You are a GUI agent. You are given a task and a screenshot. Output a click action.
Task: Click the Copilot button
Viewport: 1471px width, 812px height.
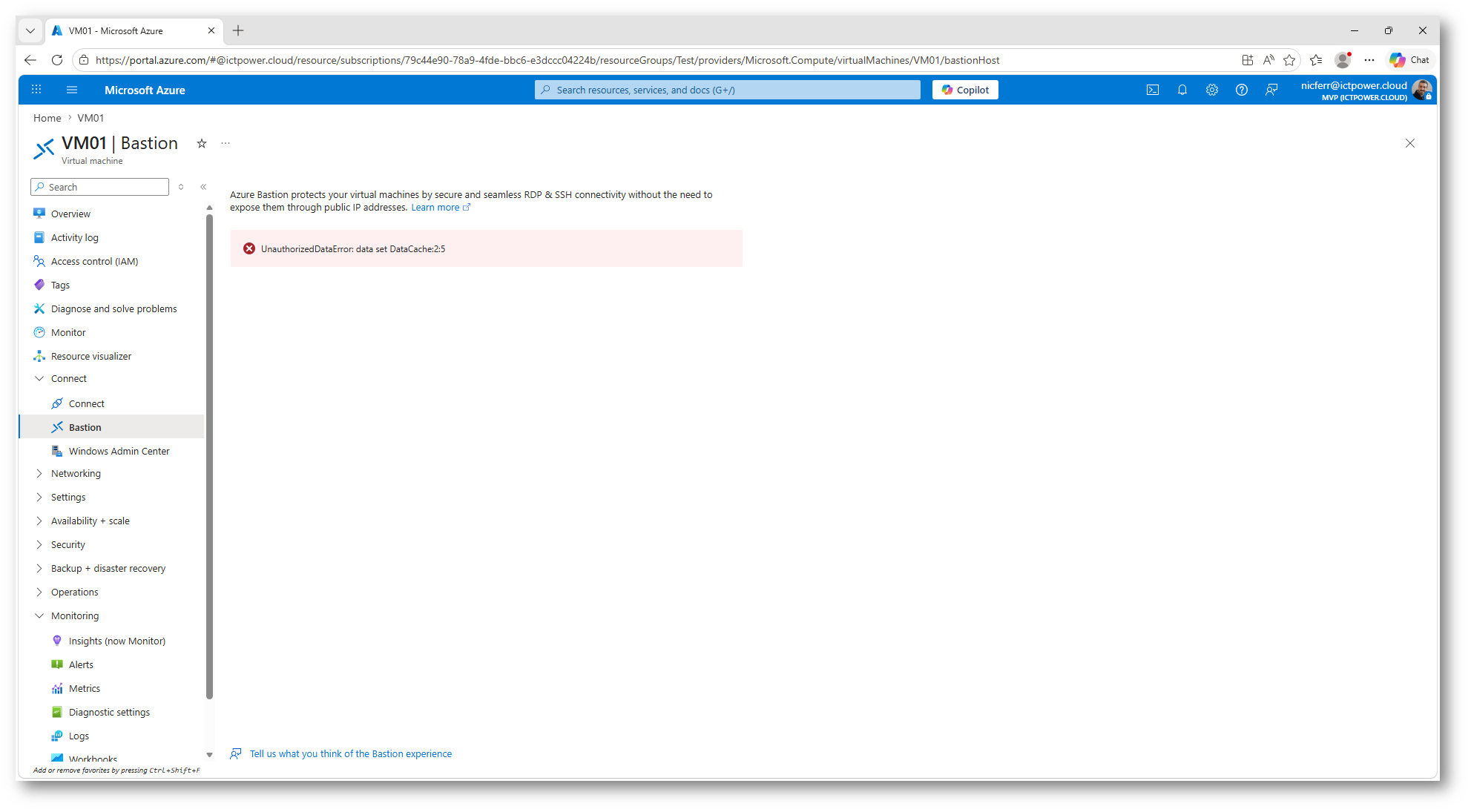tap(965, 90)
